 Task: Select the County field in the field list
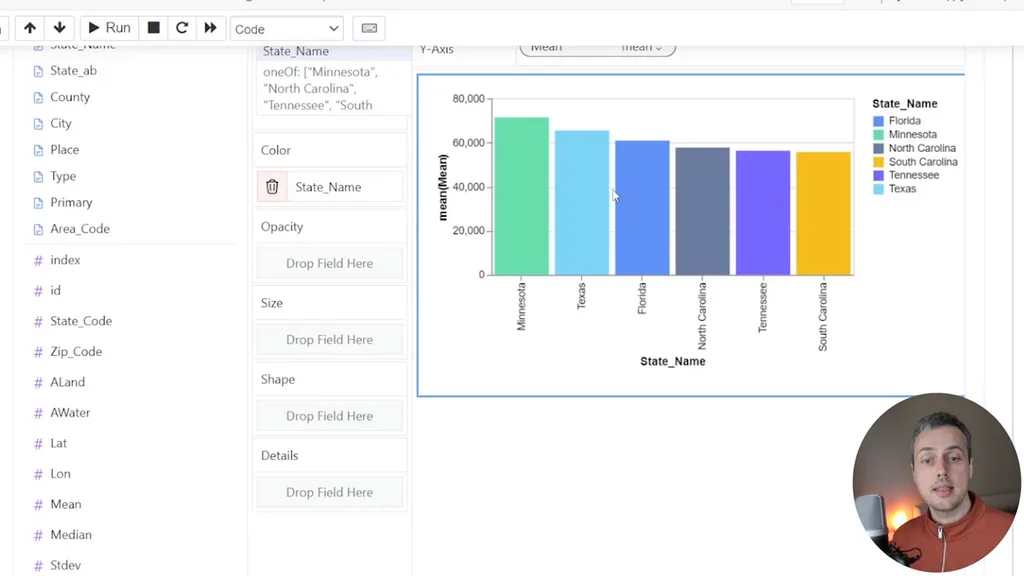click(x=70, y=97)
